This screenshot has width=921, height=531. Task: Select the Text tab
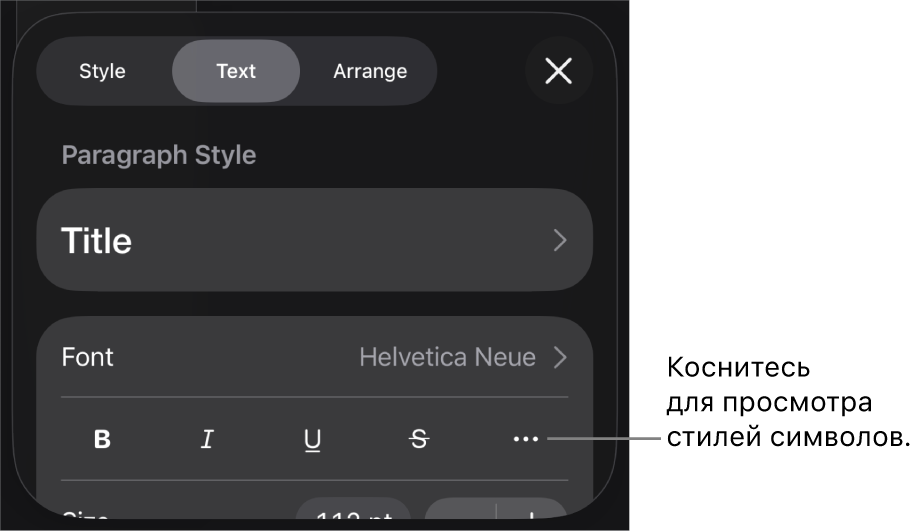[236, 71]
